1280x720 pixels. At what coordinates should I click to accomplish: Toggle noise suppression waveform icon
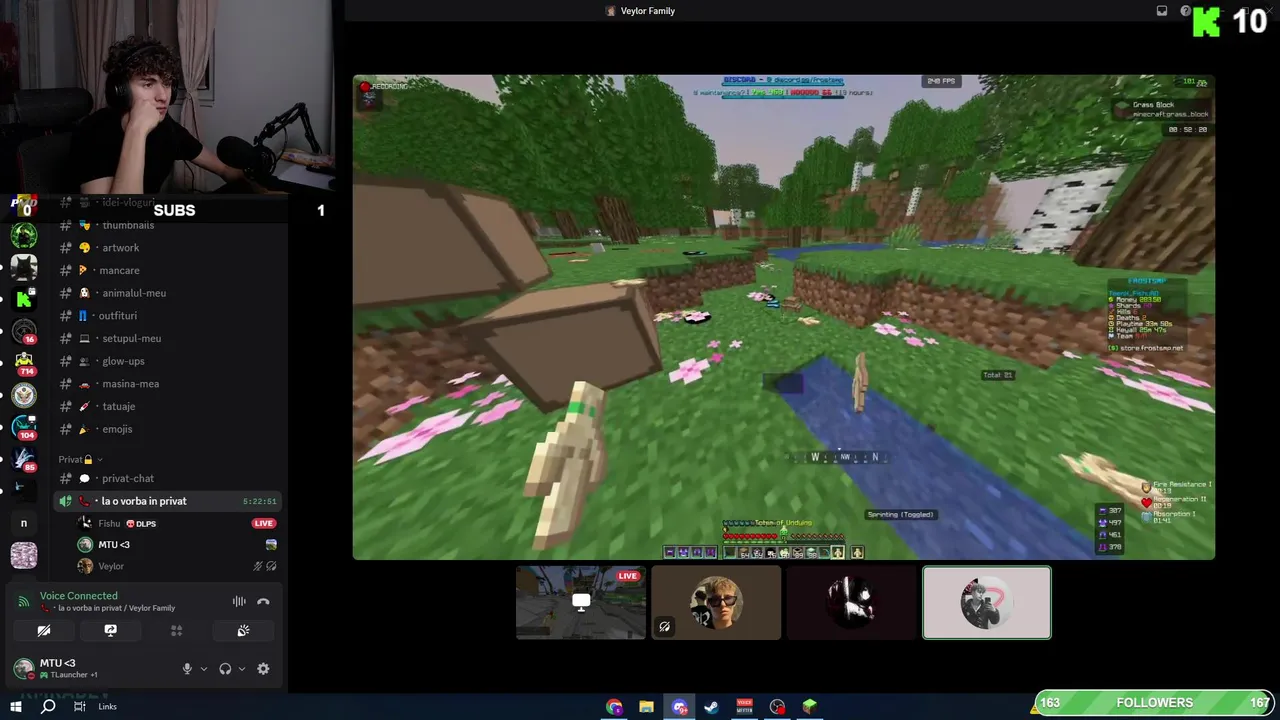pyautogui.click(x=239, y=602)
